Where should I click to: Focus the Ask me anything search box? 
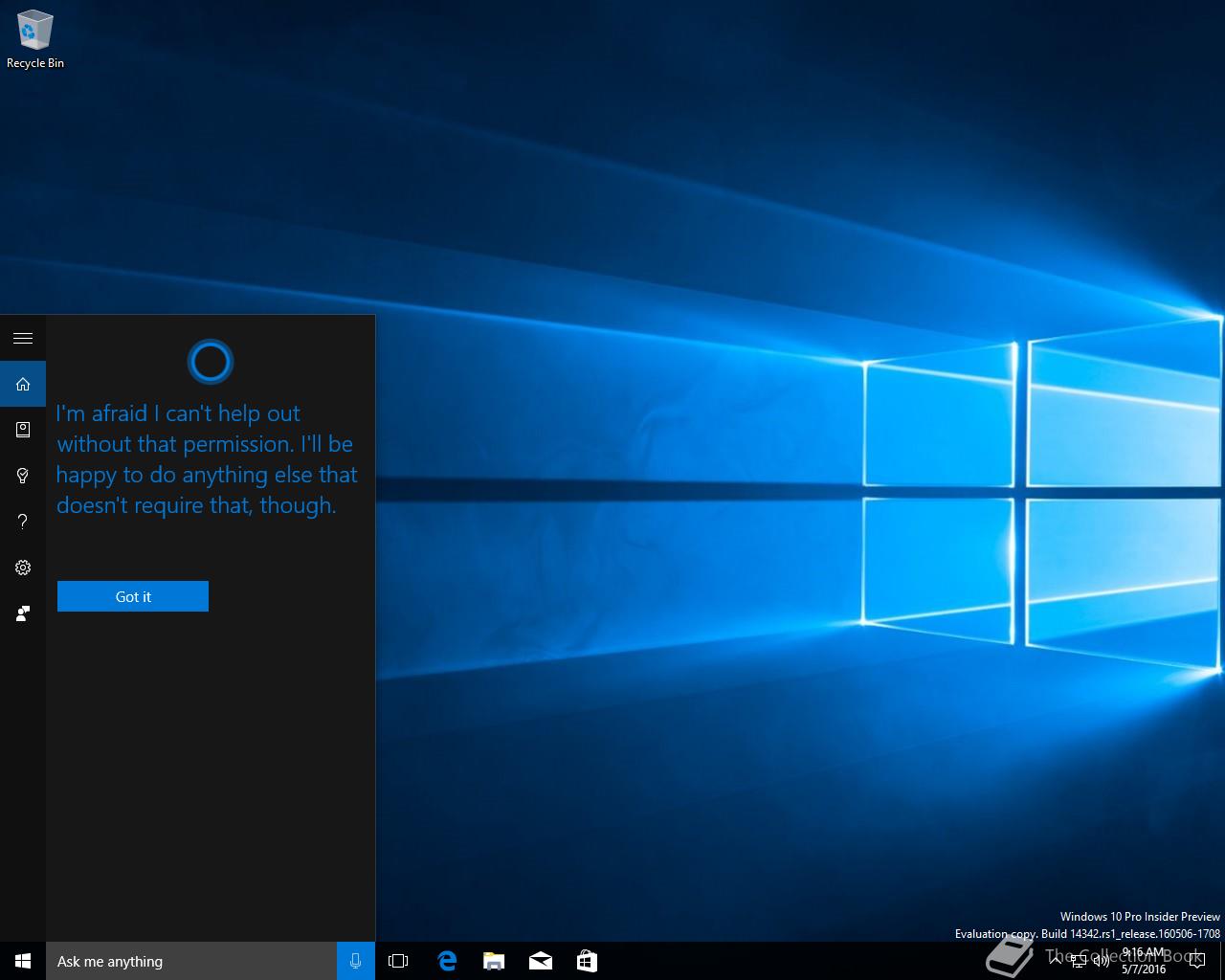[191, 961]
